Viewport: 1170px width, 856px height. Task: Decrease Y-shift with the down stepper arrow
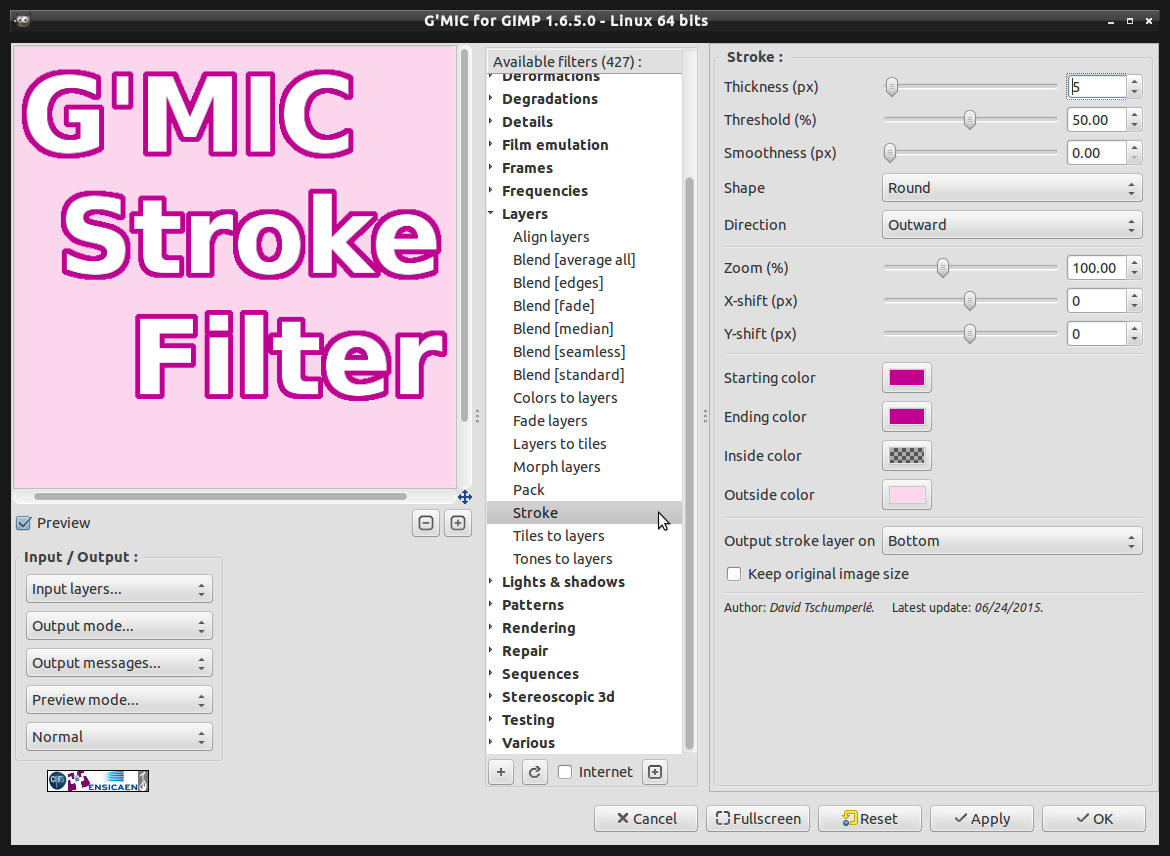[1134, 340]
